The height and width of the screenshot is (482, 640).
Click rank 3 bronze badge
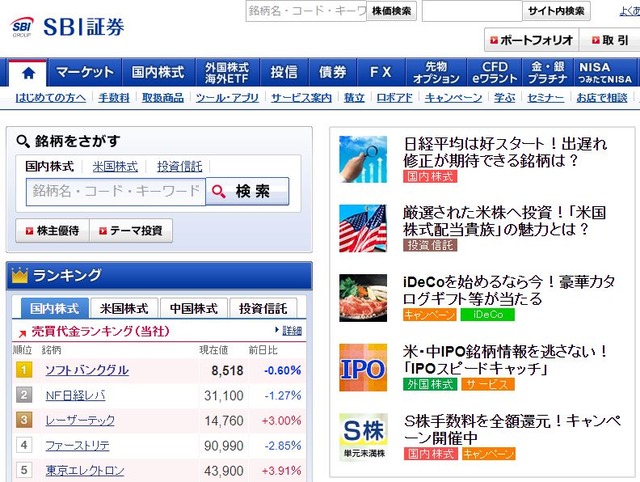[24, 420]
